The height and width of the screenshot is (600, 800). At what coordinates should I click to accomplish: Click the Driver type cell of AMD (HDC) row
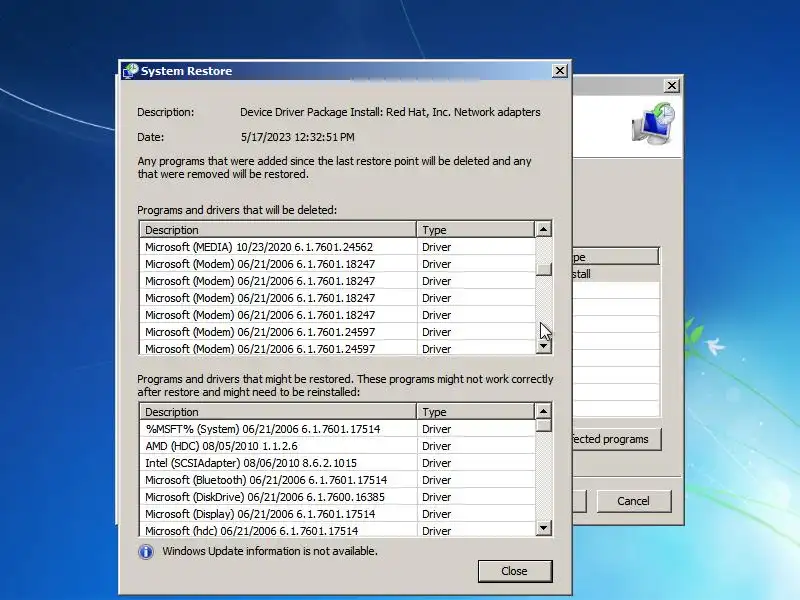pyautogui.click(x=476, y=446)
